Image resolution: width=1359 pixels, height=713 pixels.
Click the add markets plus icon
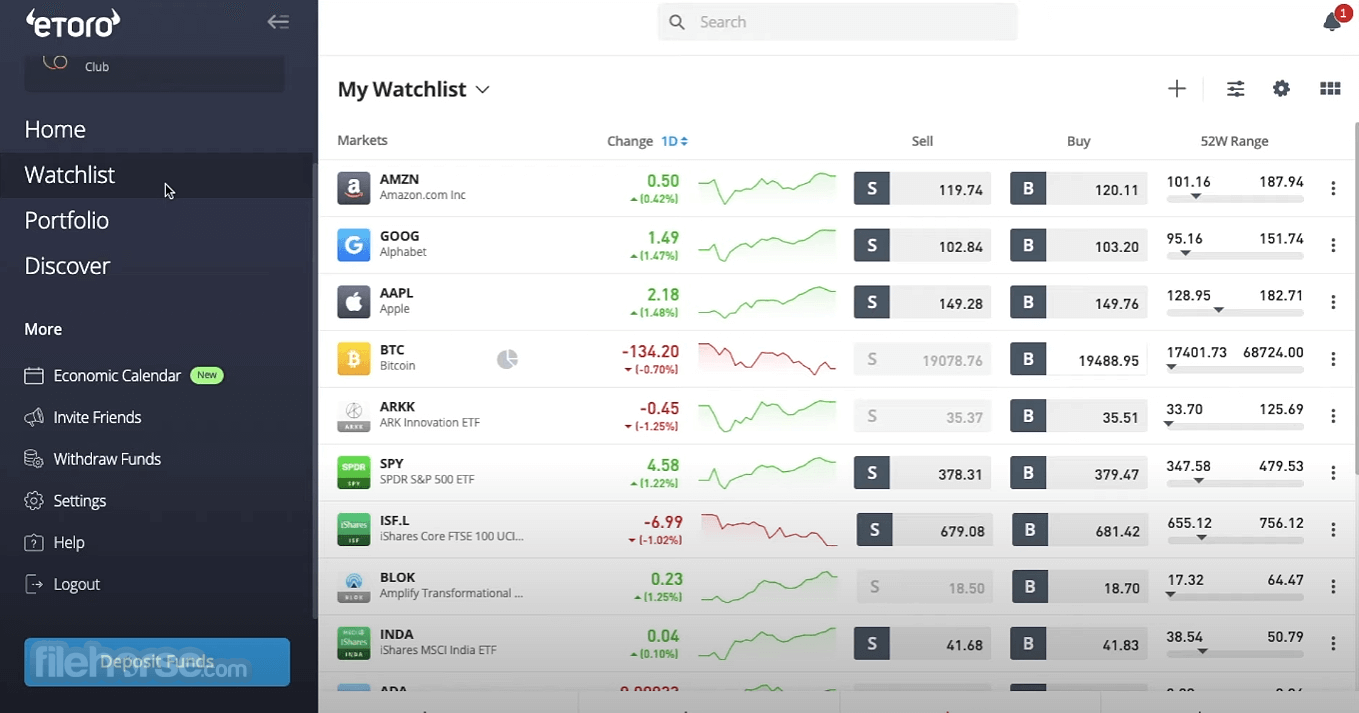pyautogui.click(x=1177, y=89)
